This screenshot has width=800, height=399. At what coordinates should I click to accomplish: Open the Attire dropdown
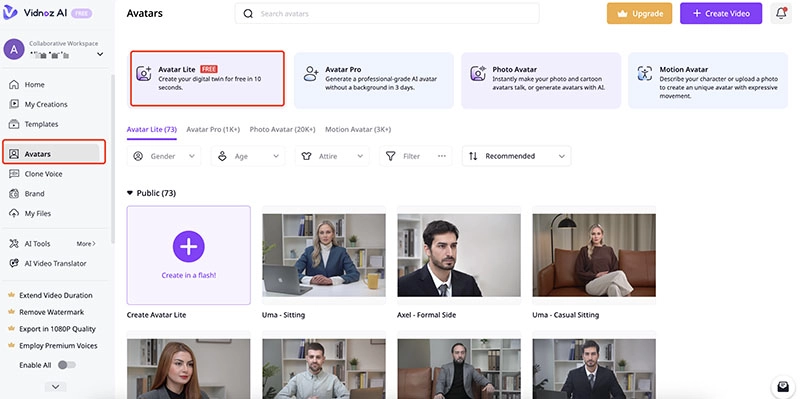click(x=332, y=156)
